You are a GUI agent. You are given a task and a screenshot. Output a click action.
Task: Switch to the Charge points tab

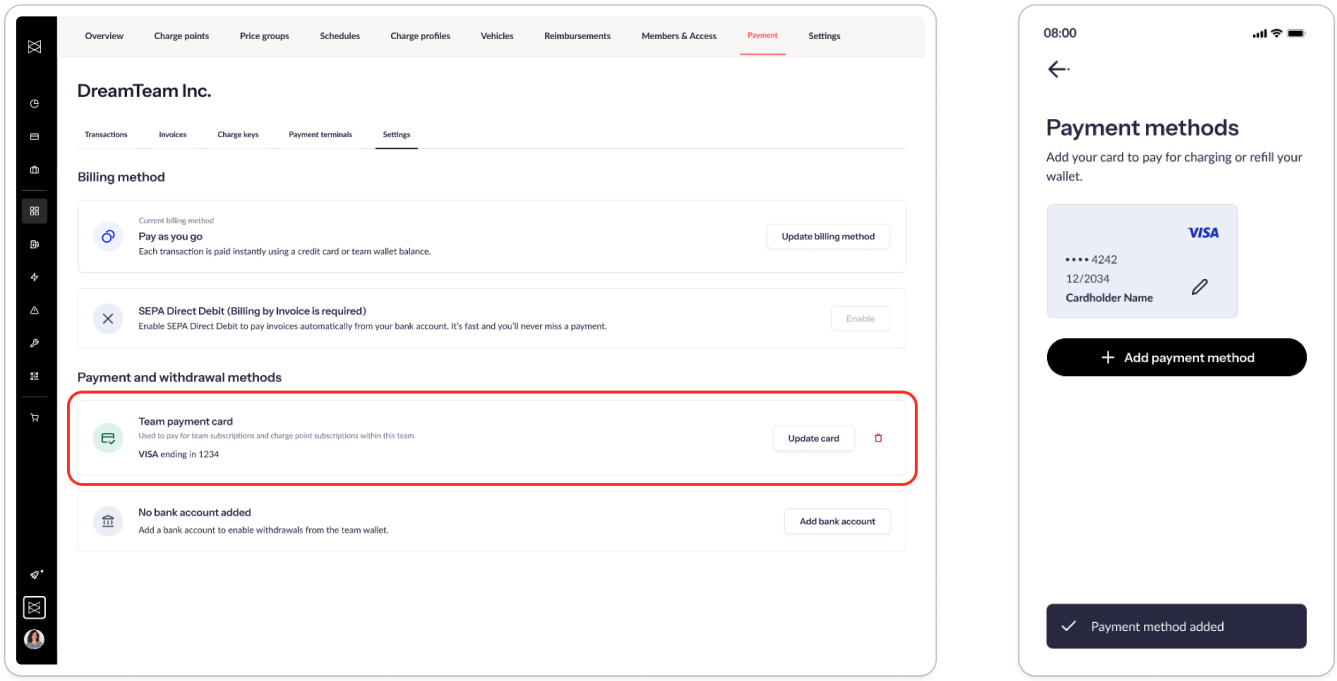[182, 36]
